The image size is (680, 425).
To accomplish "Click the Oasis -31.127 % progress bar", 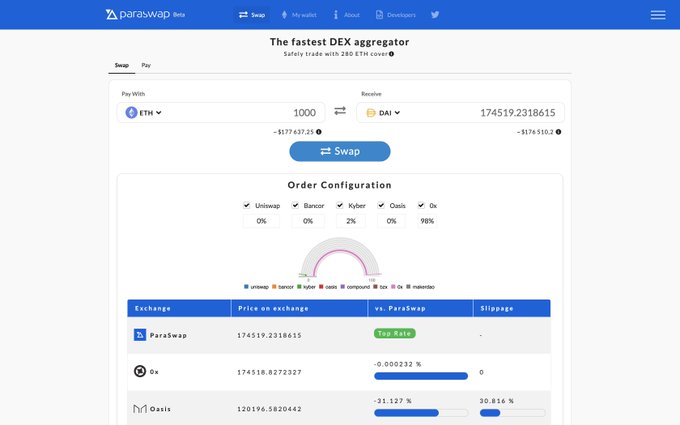I will point(421,413).
